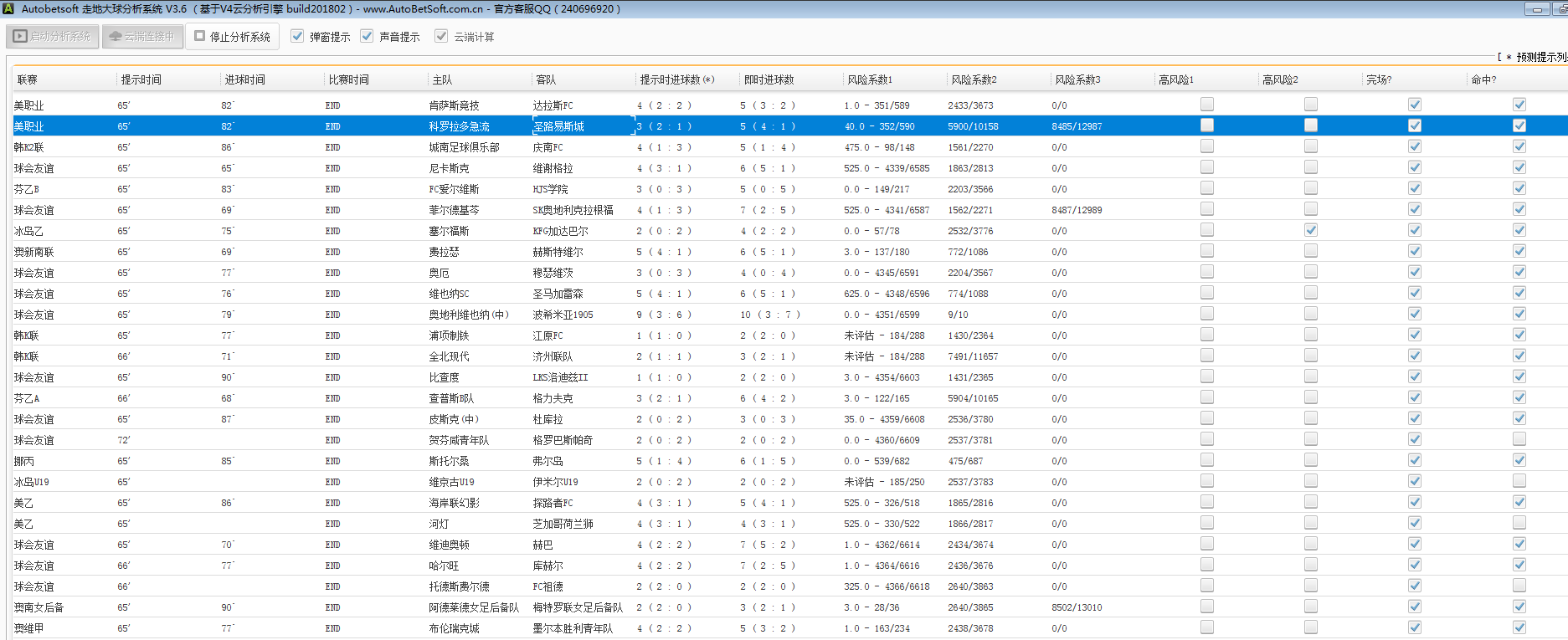
Task: Click the play icon on 启动分析系统
Action: coord(20,37)
